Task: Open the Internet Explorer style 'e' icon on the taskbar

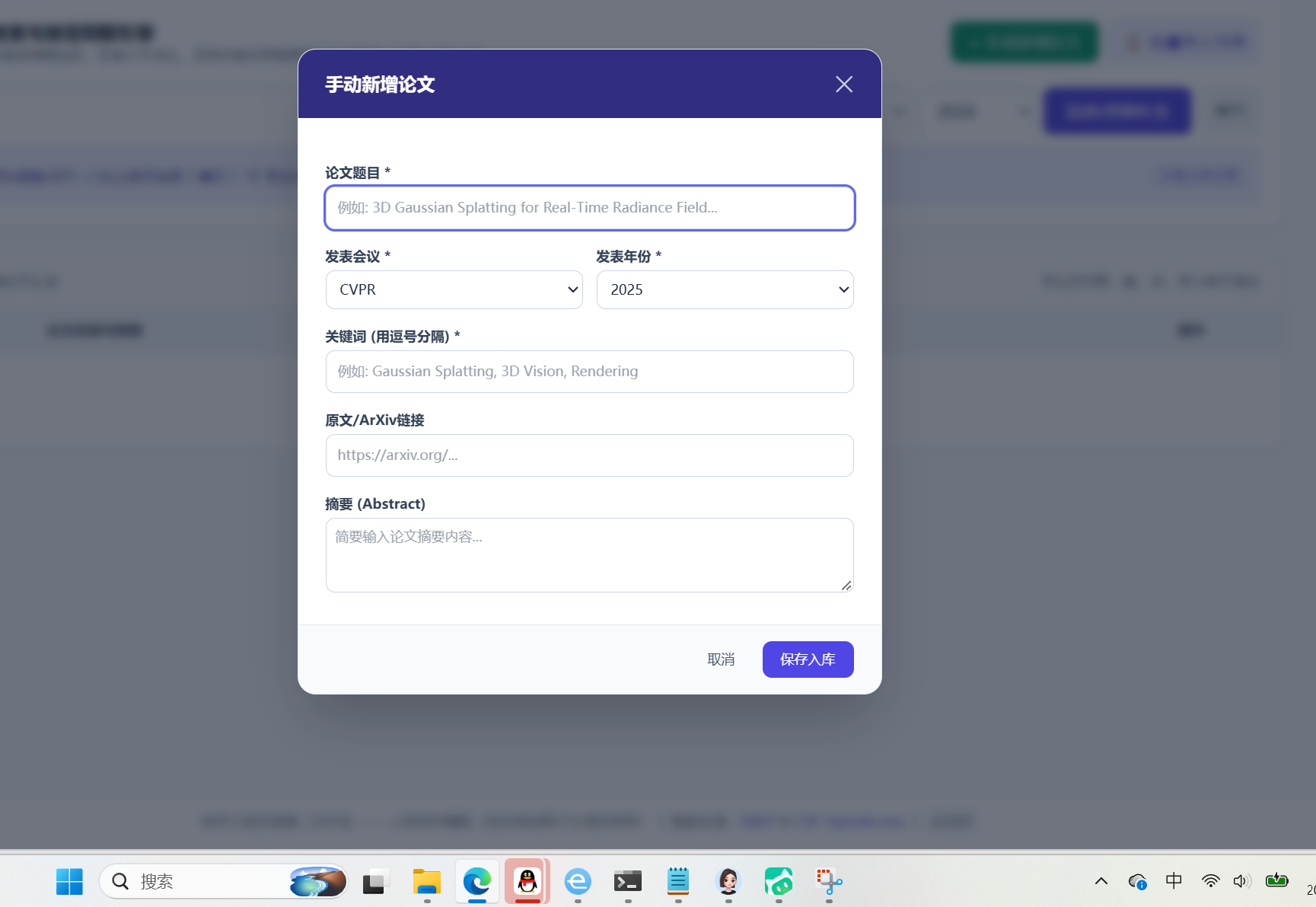Action: pos(578,882)
